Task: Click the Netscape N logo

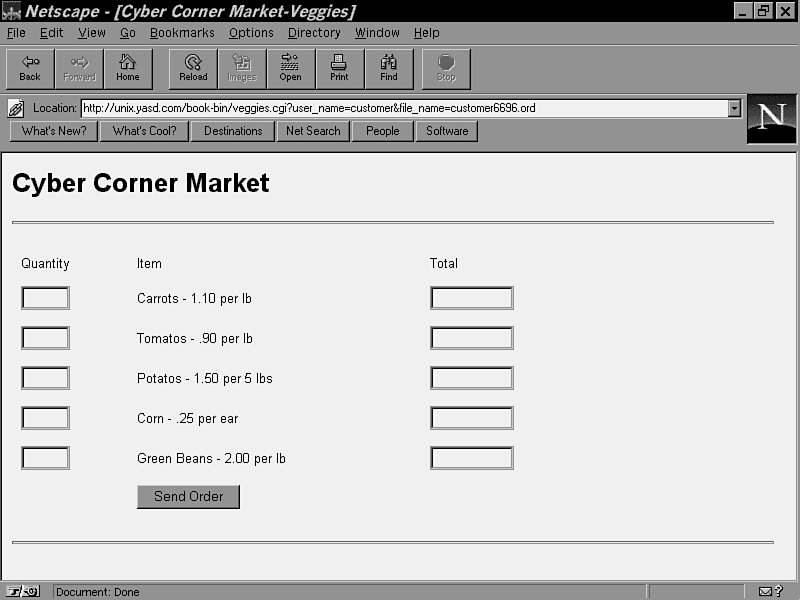Action: pos(771,118)
